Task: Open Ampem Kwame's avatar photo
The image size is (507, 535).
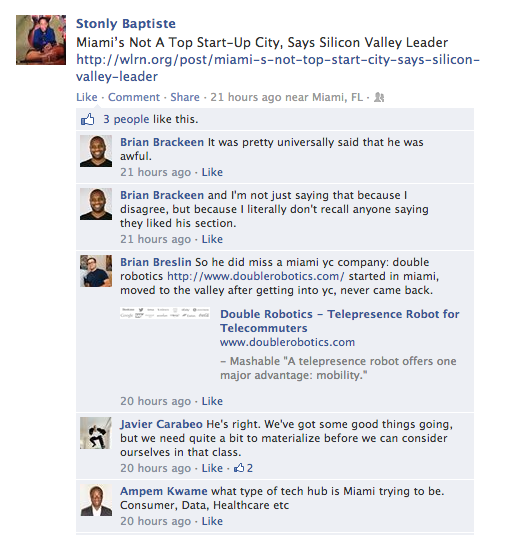Action: pyautogui.click(x=96, y=500)
